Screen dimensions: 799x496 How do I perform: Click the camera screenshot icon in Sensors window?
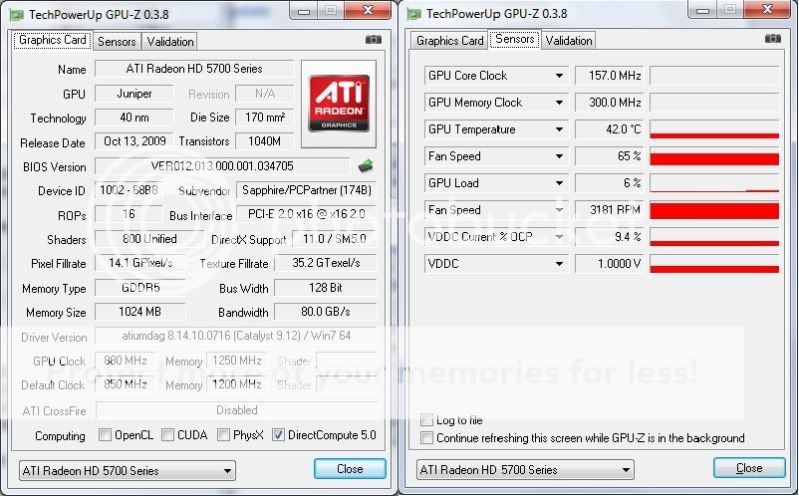click(x=772, y=39)
